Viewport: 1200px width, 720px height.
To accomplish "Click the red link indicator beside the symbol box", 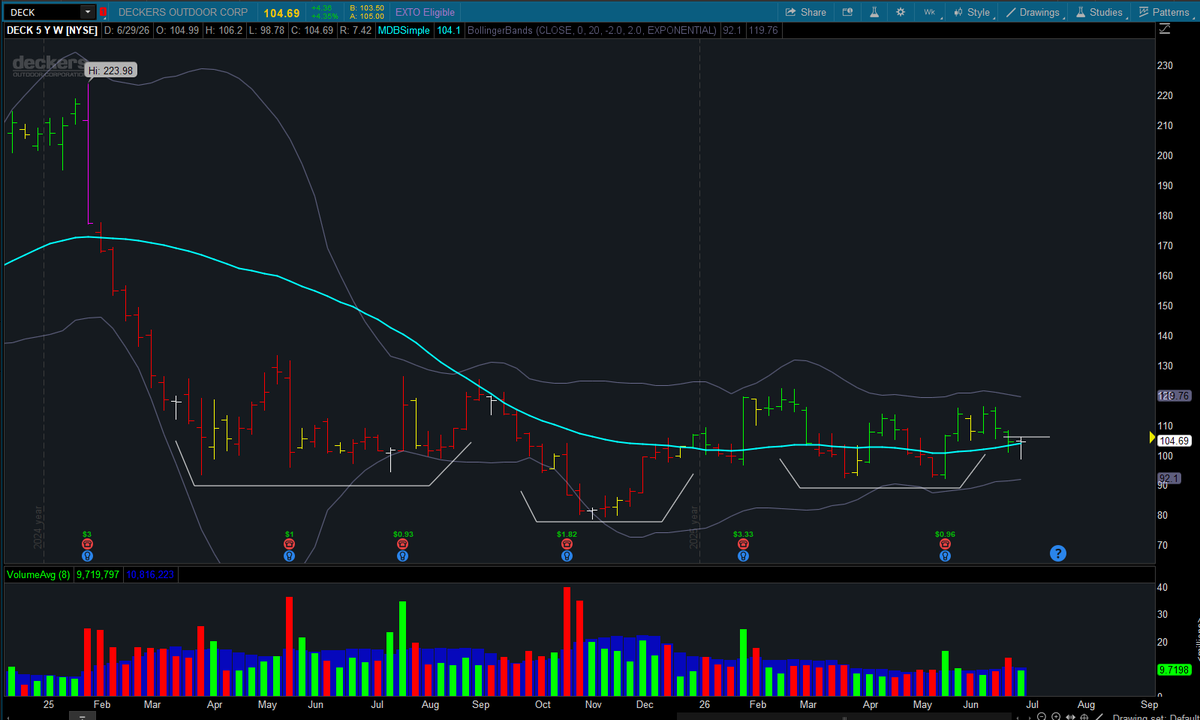I will tap(102, 12).
